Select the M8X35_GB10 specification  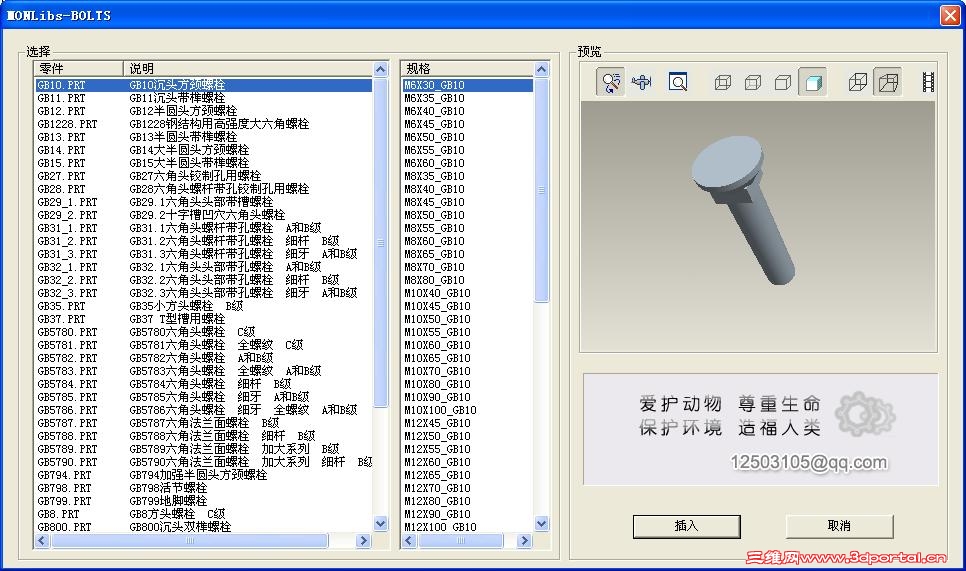(x=468, y=176)
